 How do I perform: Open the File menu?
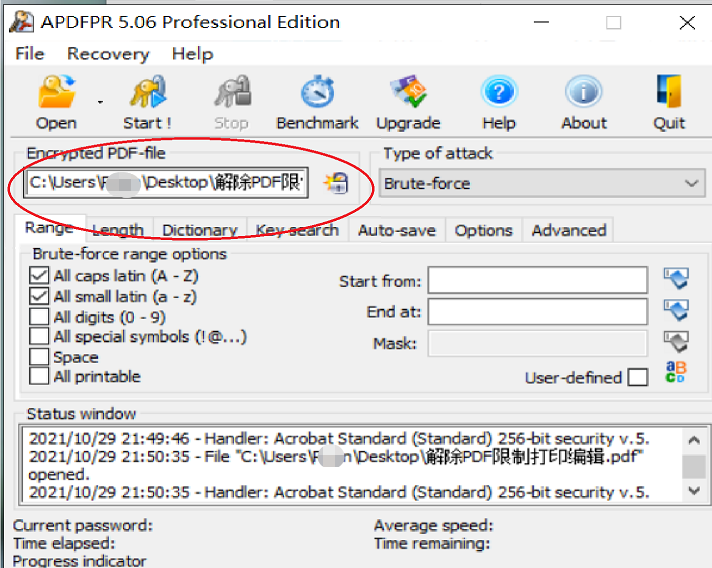point(30,54)
